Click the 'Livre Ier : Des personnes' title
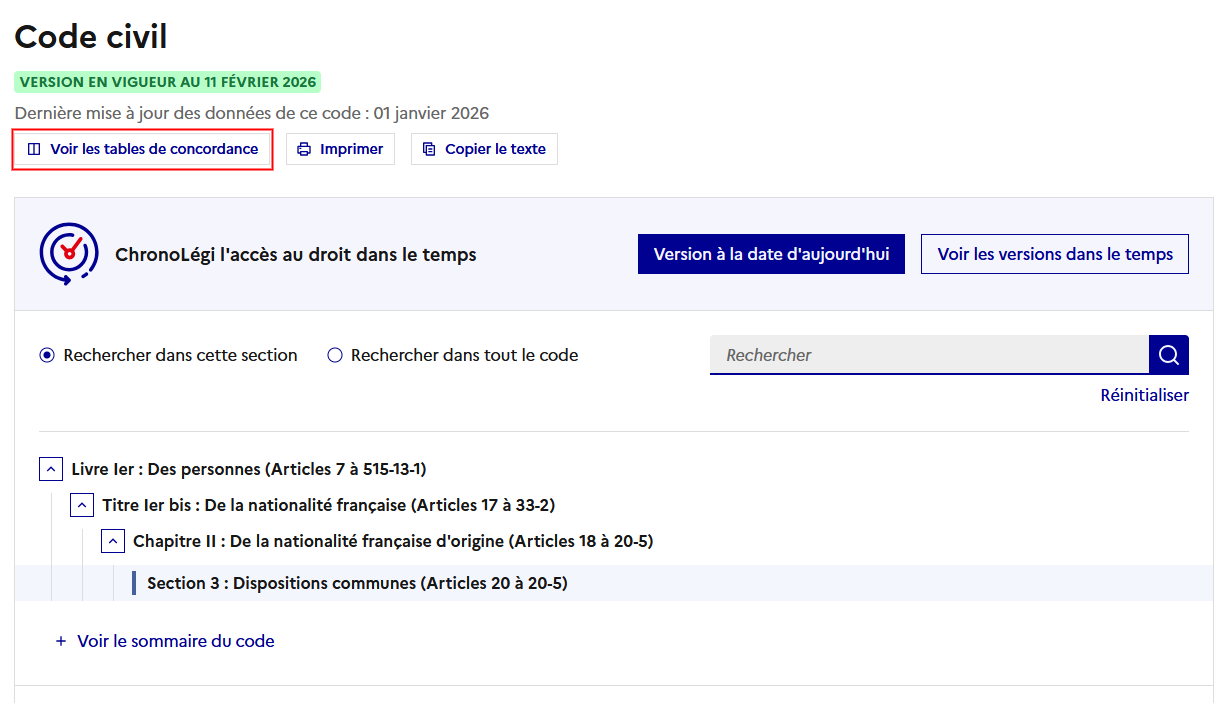1220x704 pixels. 249,469
